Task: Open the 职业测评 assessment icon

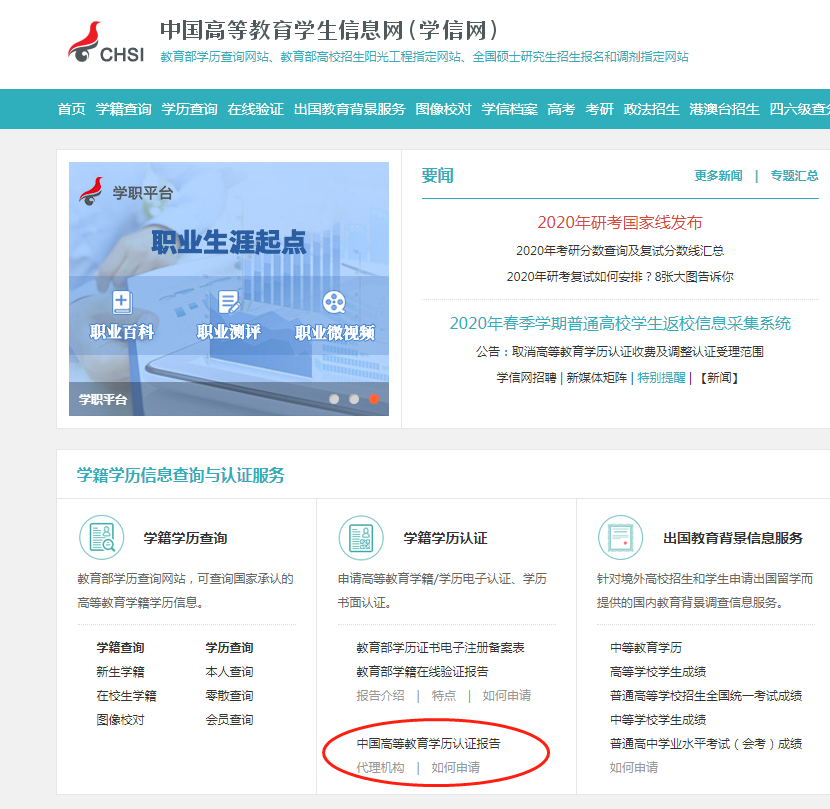Action: click(x=228, y=302)
